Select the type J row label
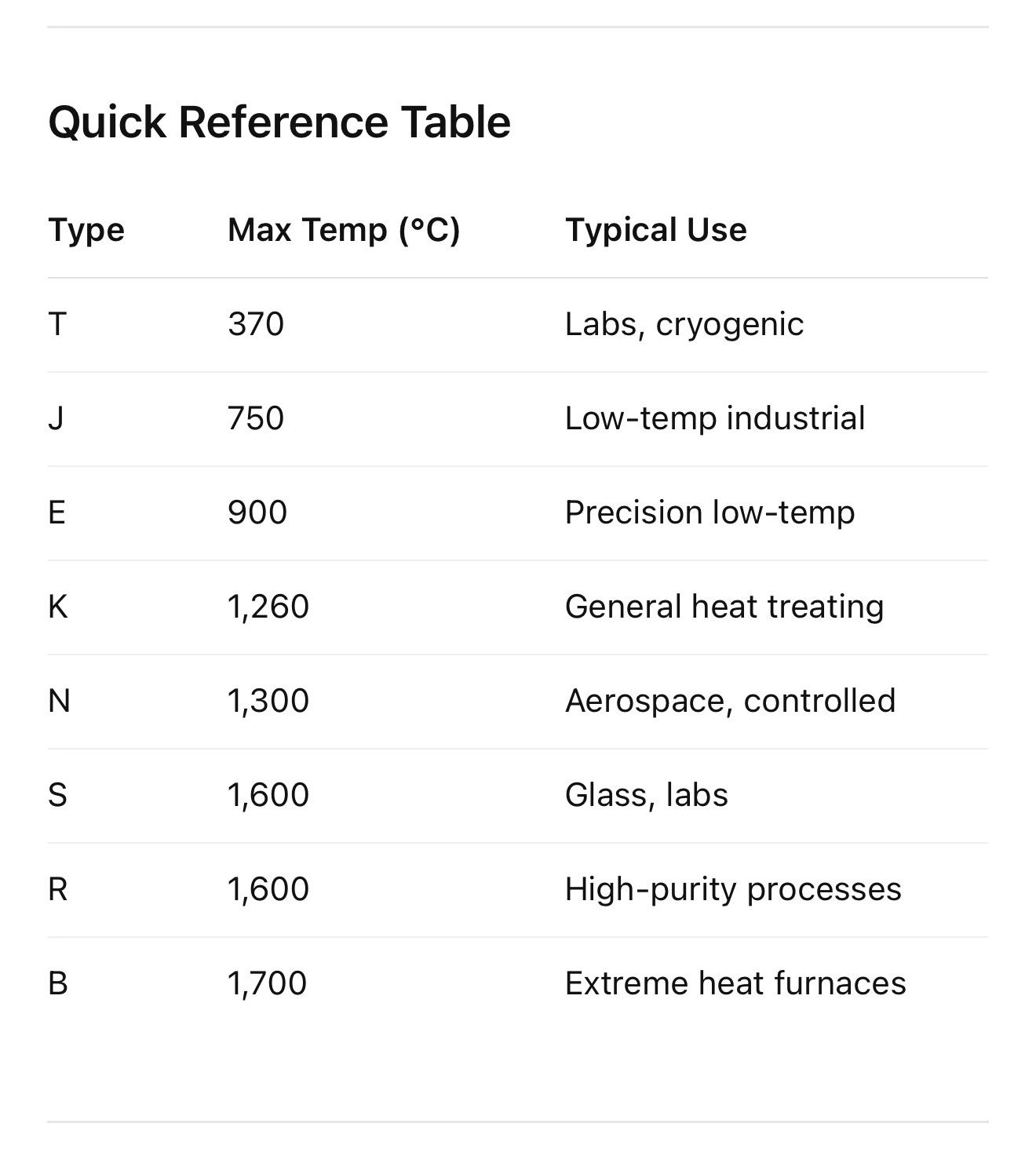Viewport: 1036px width, 1167px height. click(56, 418)
